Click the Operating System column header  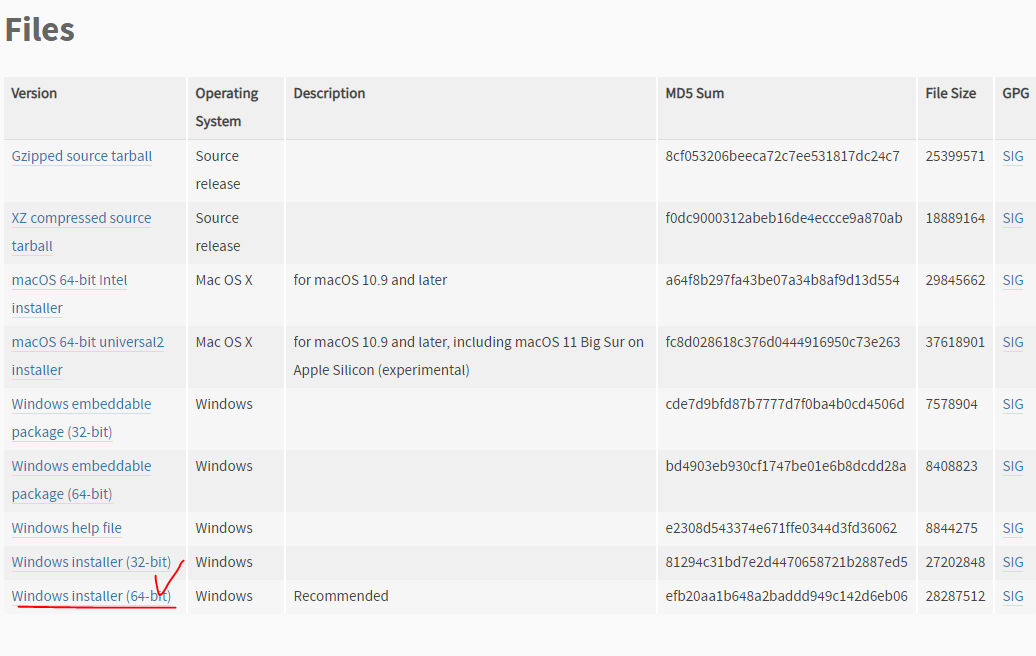pyautogui.click(x=227, y=107)
